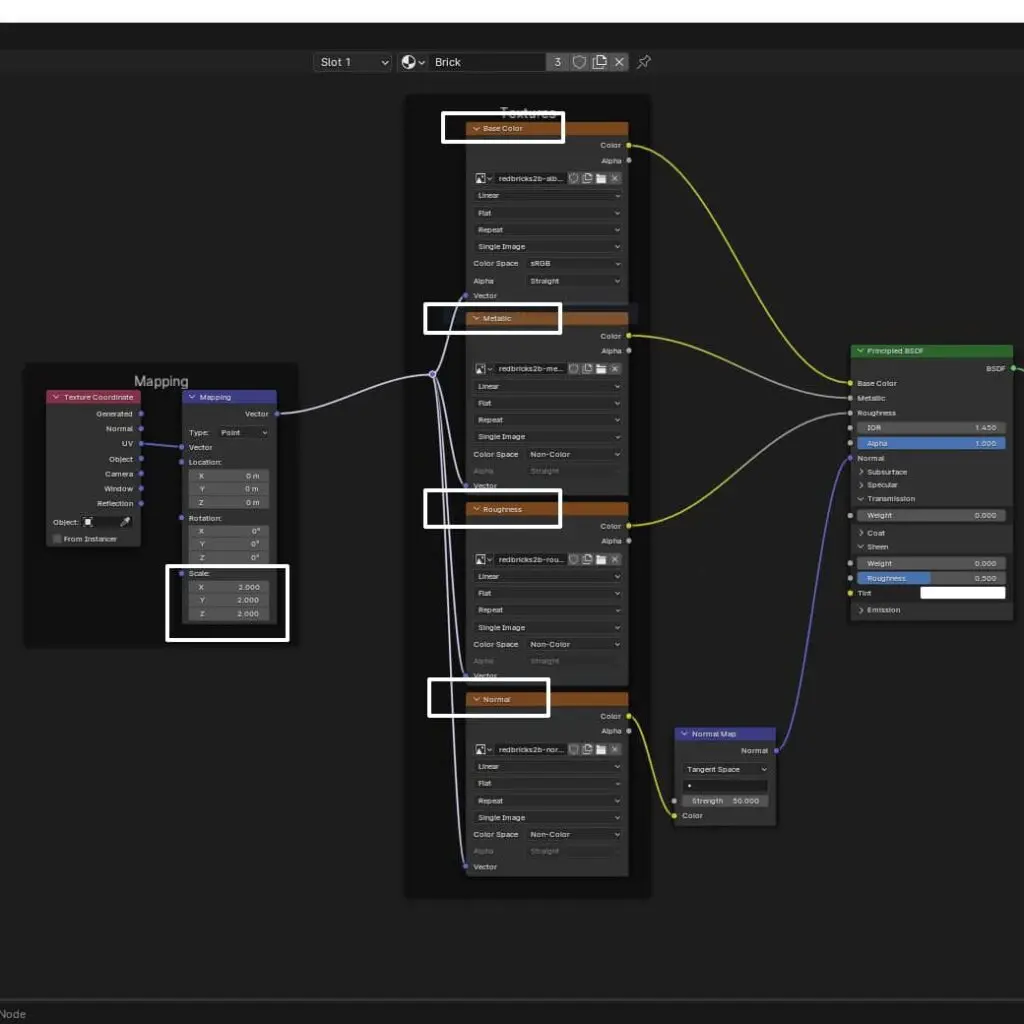Open sRGB Color Space dropdown in Base Color node
The height and width of the screenshot is (1024, 1024).
coord(574,264)
